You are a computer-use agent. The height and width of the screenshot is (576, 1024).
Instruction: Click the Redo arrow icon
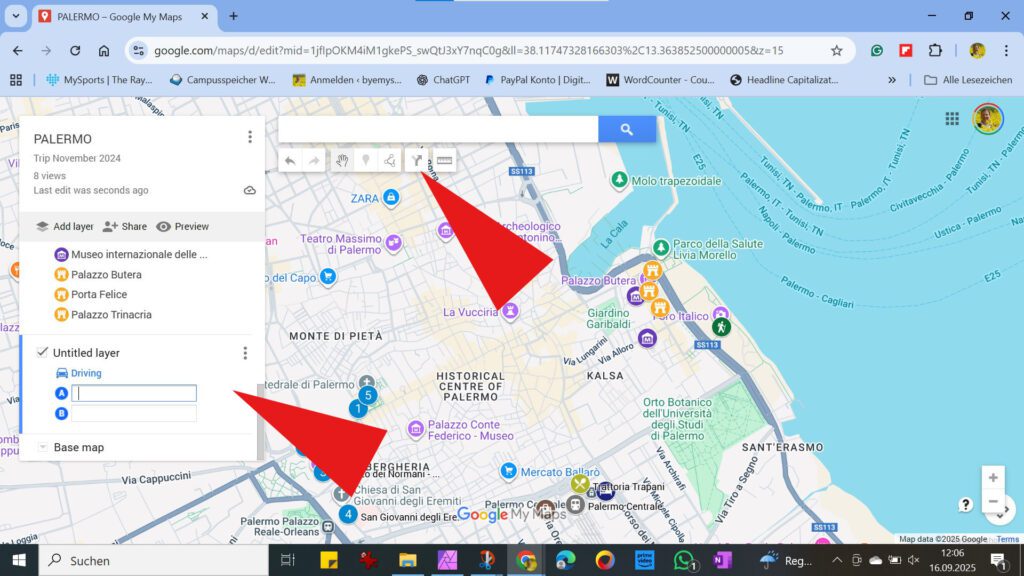(313, 160)
